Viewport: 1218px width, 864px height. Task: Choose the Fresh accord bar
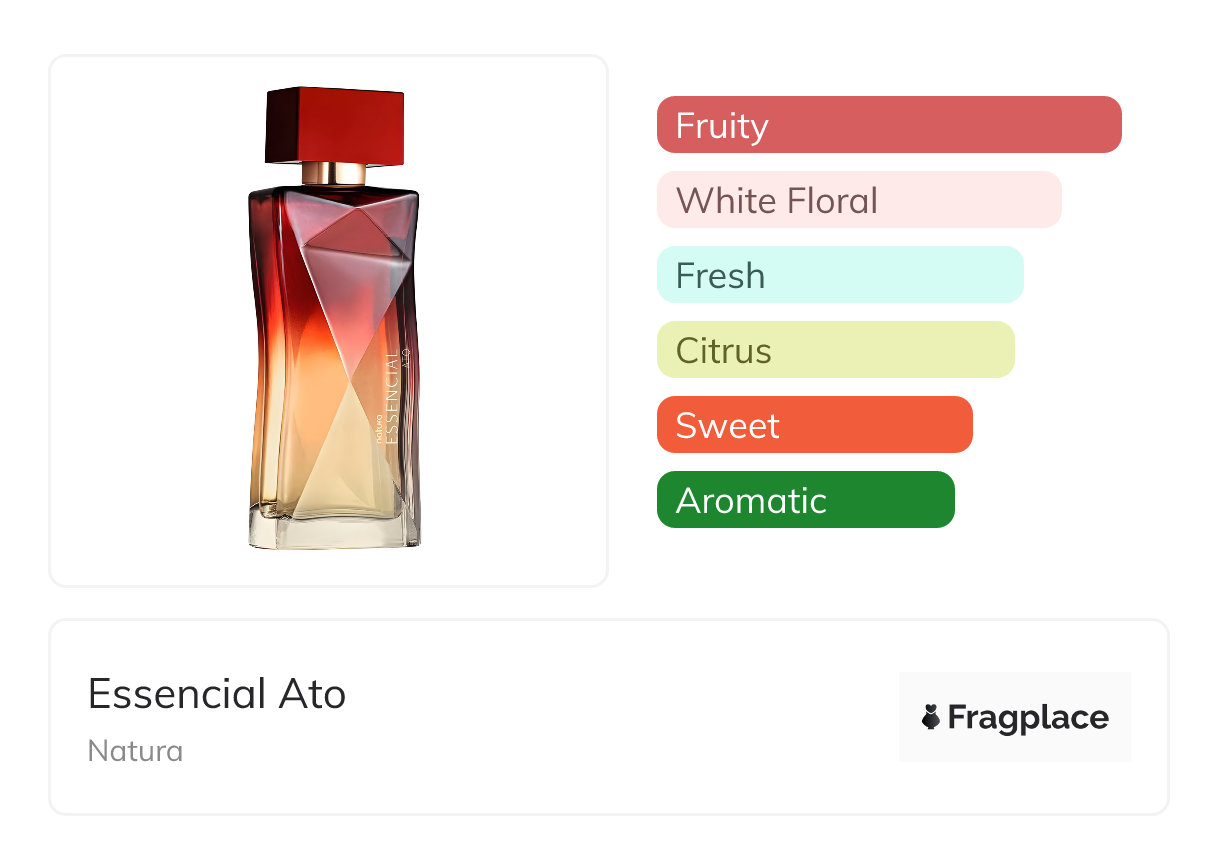[x=839, y=275]
